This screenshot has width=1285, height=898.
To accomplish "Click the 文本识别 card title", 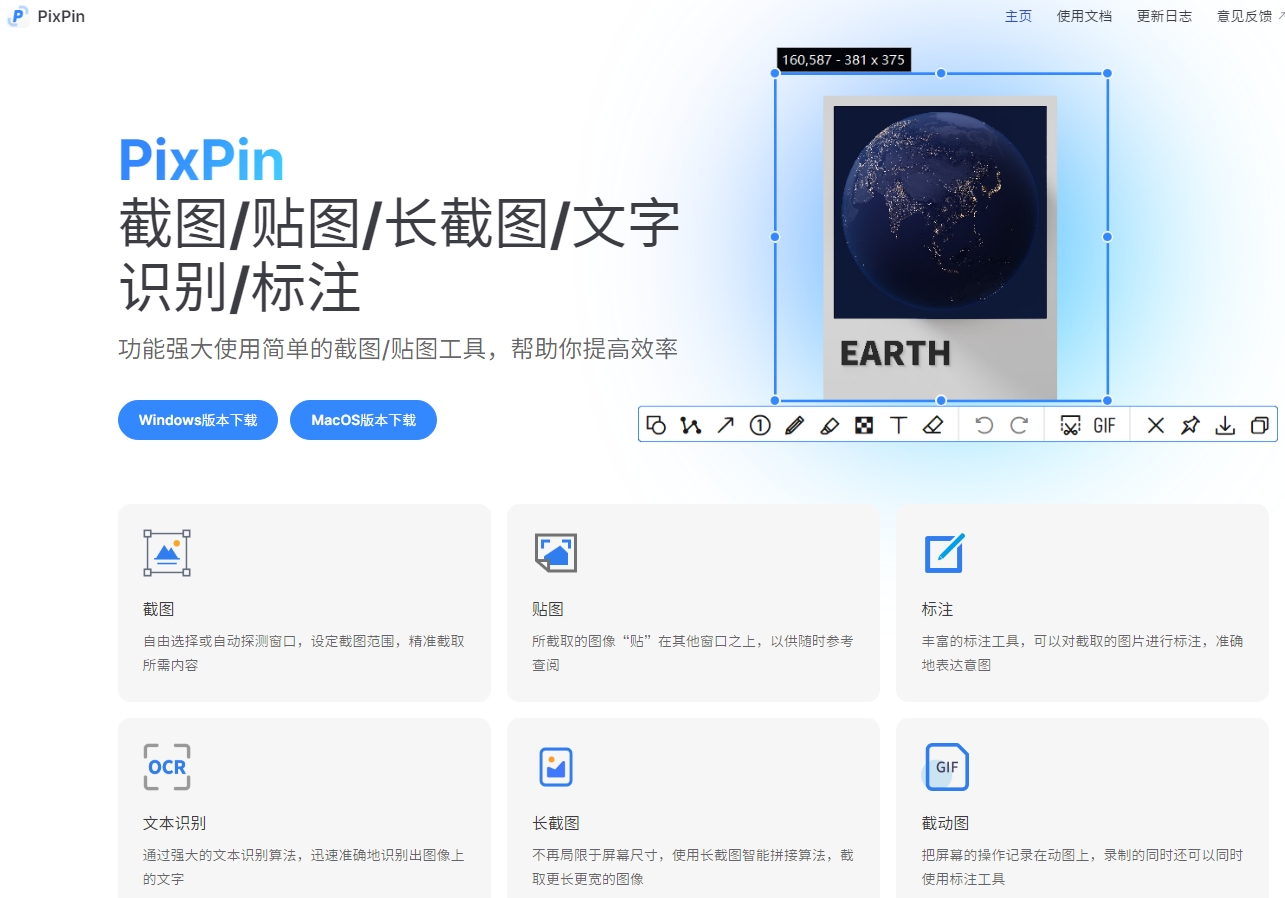I will [x=175, y=823].
